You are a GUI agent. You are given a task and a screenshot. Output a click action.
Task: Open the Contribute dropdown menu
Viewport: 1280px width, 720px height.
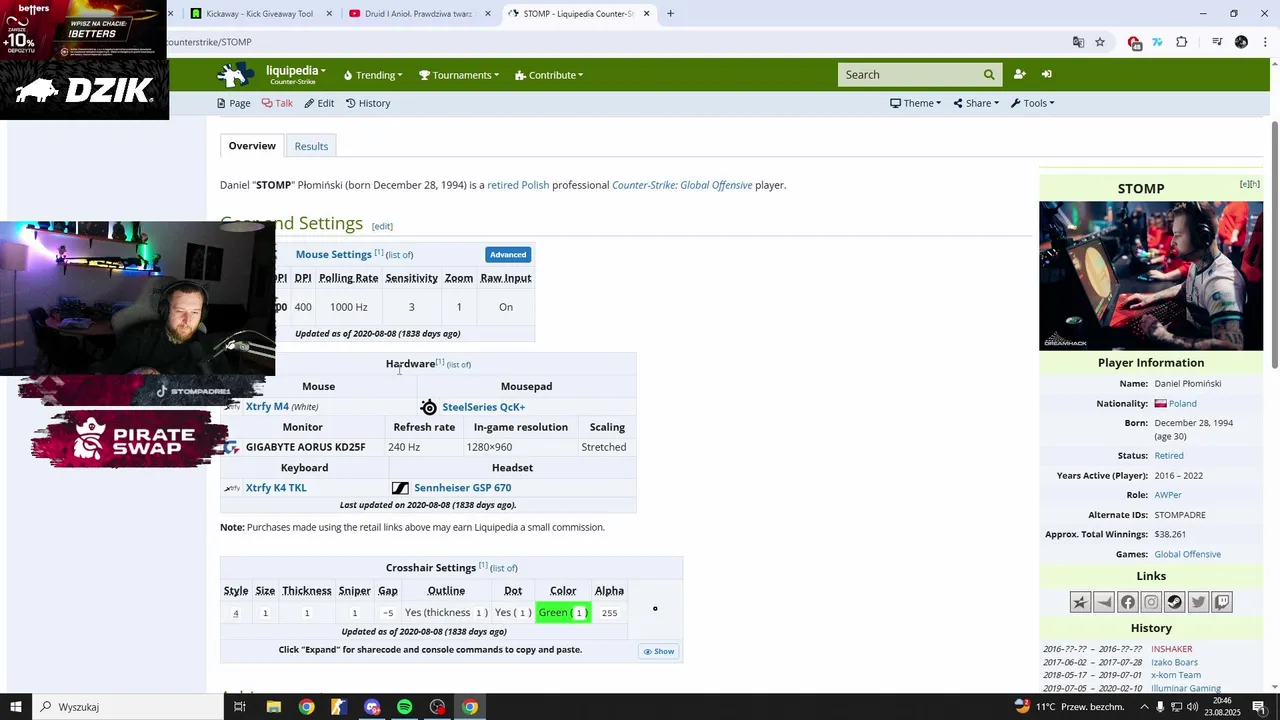click(549, 75)
